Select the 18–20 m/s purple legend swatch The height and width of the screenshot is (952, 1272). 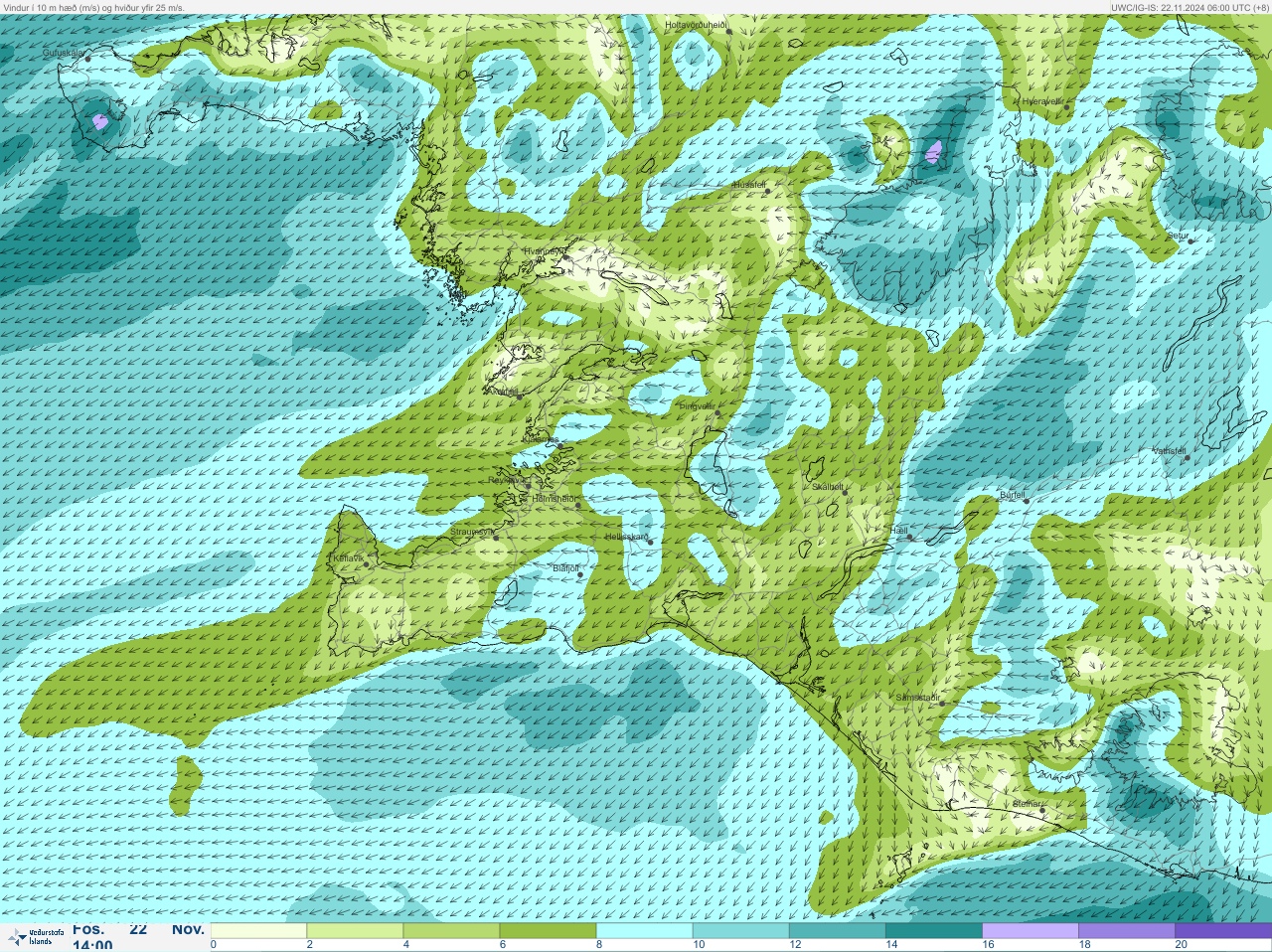(1126, 931)
